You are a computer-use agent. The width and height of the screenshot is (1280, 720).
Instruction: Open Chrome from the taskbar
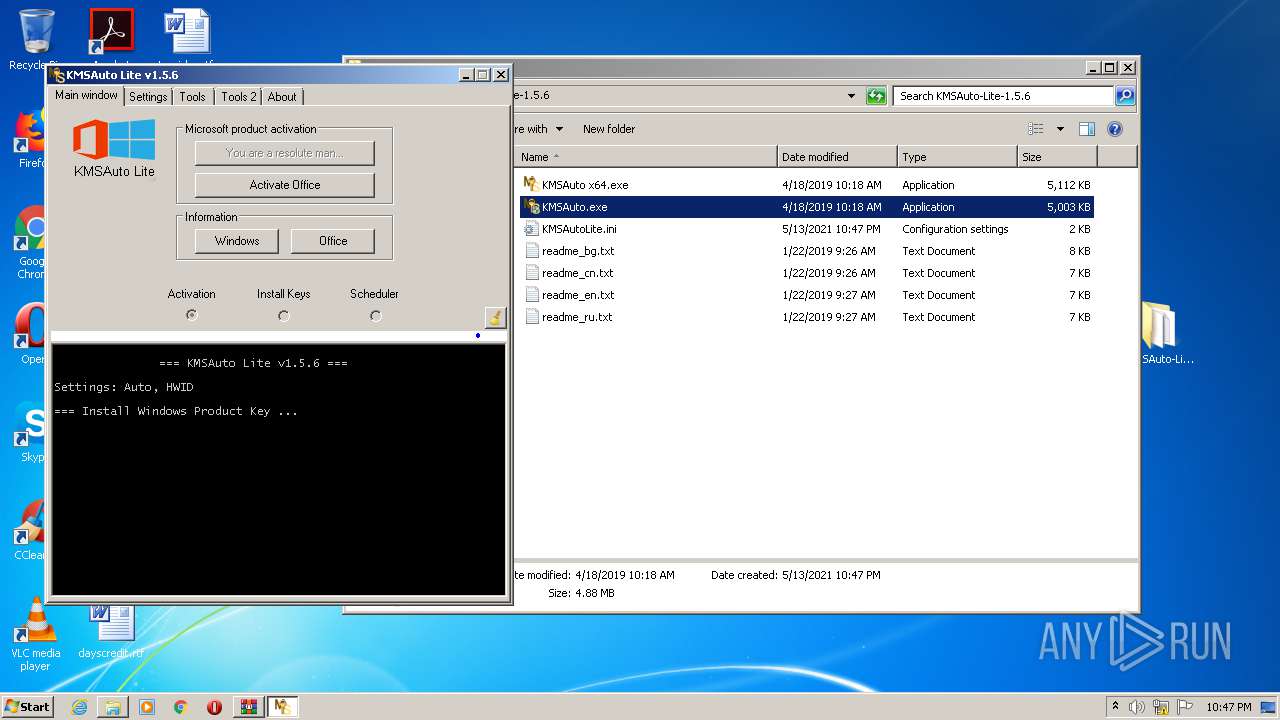(180, 707)
